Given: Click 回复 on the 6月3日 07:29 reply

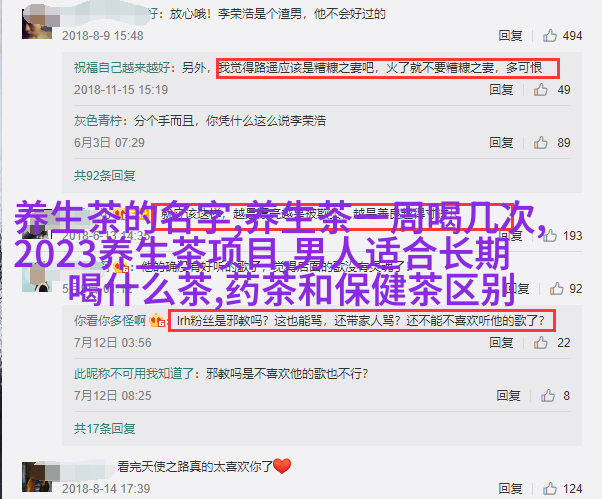Looking at the screenshot, I should [x=501, y=142].
